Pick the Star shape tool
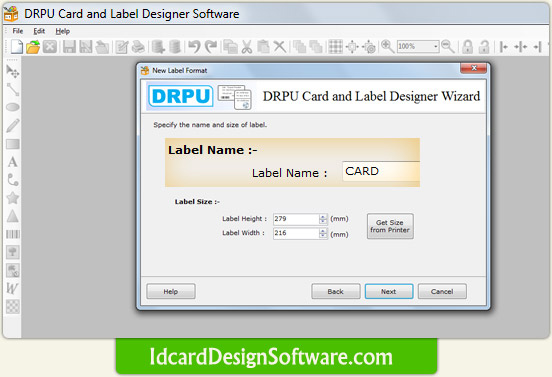Screen dimensions: 552x377 (13, 198)
